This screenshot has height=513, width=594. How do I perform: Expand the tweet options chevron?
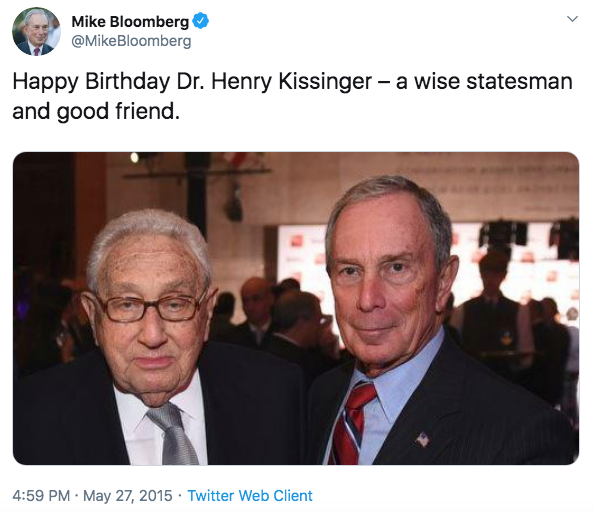click(572, 19)
